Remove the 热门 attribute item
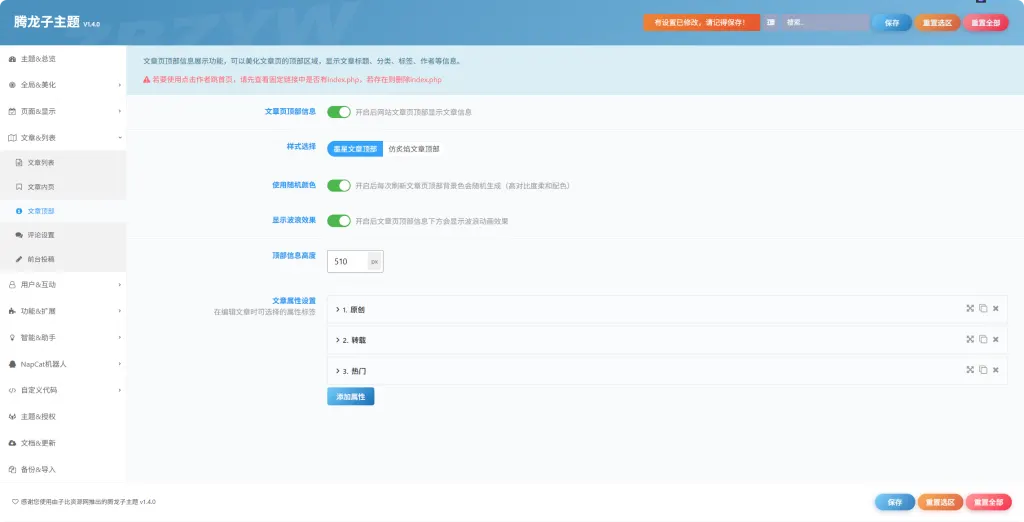The height and width of the screenshot is (522, 1024). point(995,370)
